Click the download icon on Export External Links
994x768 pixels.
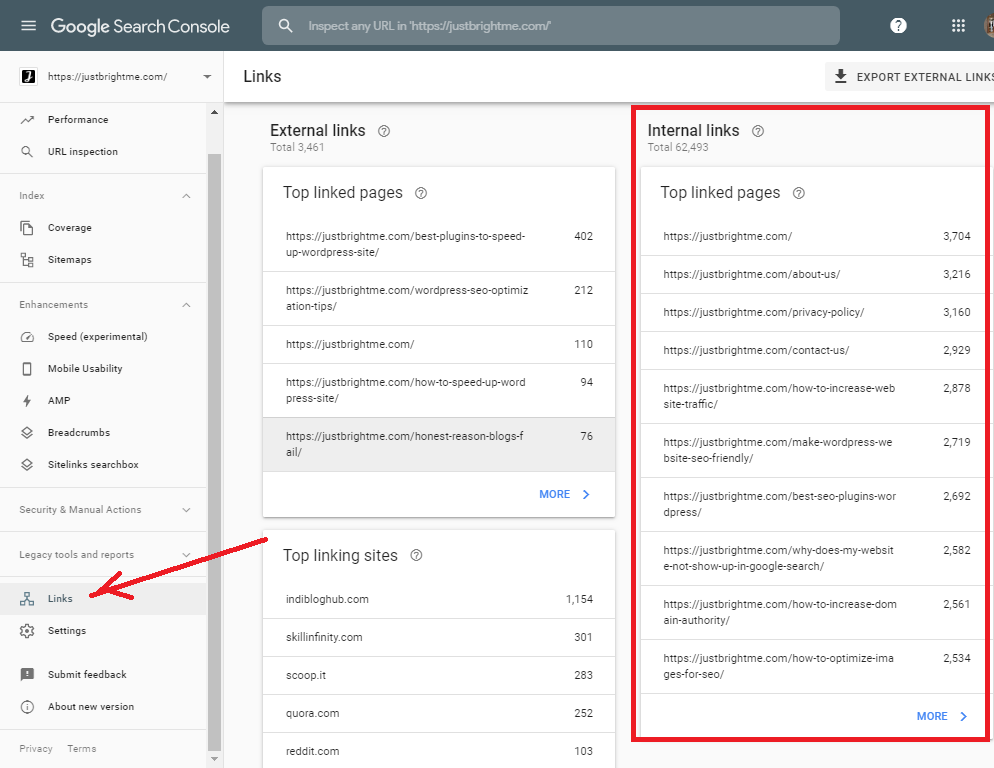[x=841, y=77]
